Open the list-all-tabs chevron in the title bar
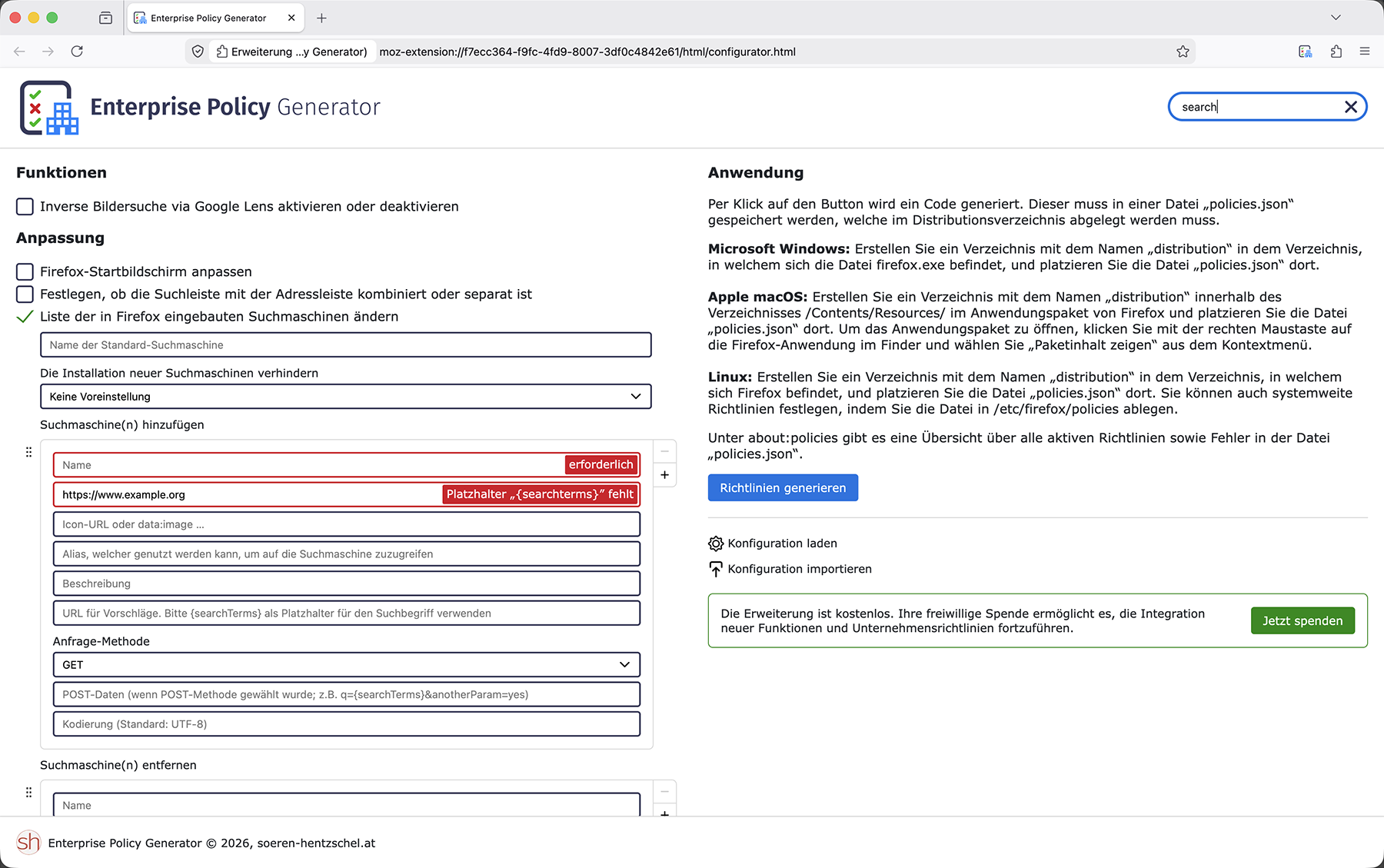1384x868 pixels. [x=1336, y=18]
